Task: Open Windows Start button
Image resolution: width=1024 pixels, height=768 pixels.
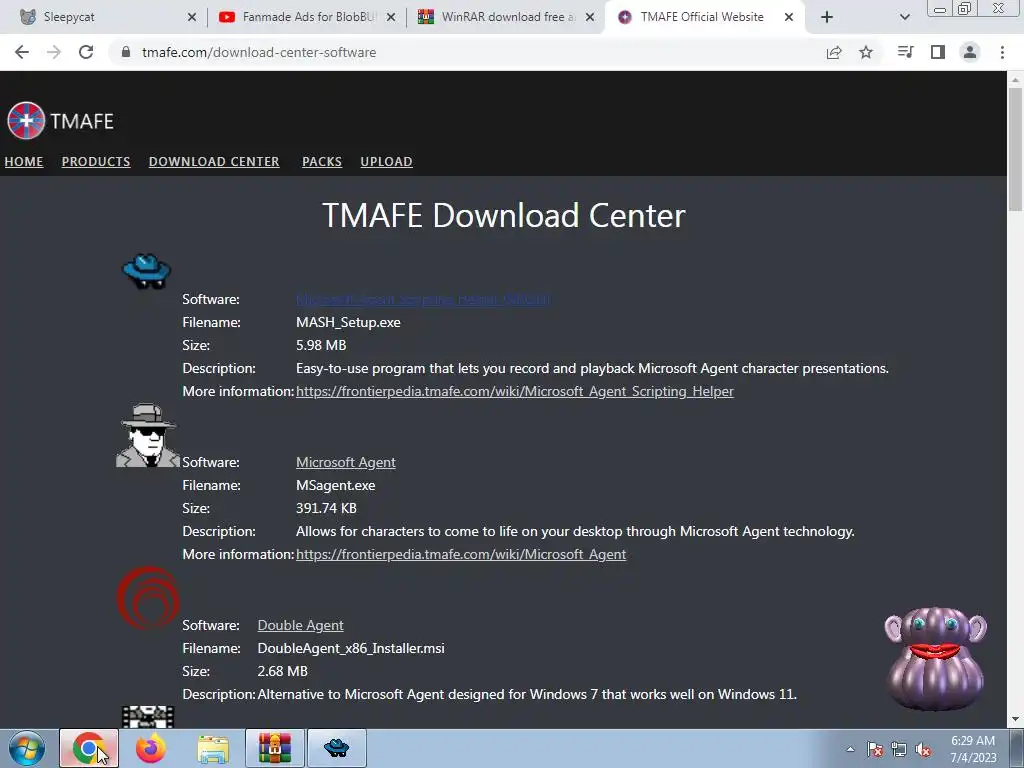Action: point(27,748)
